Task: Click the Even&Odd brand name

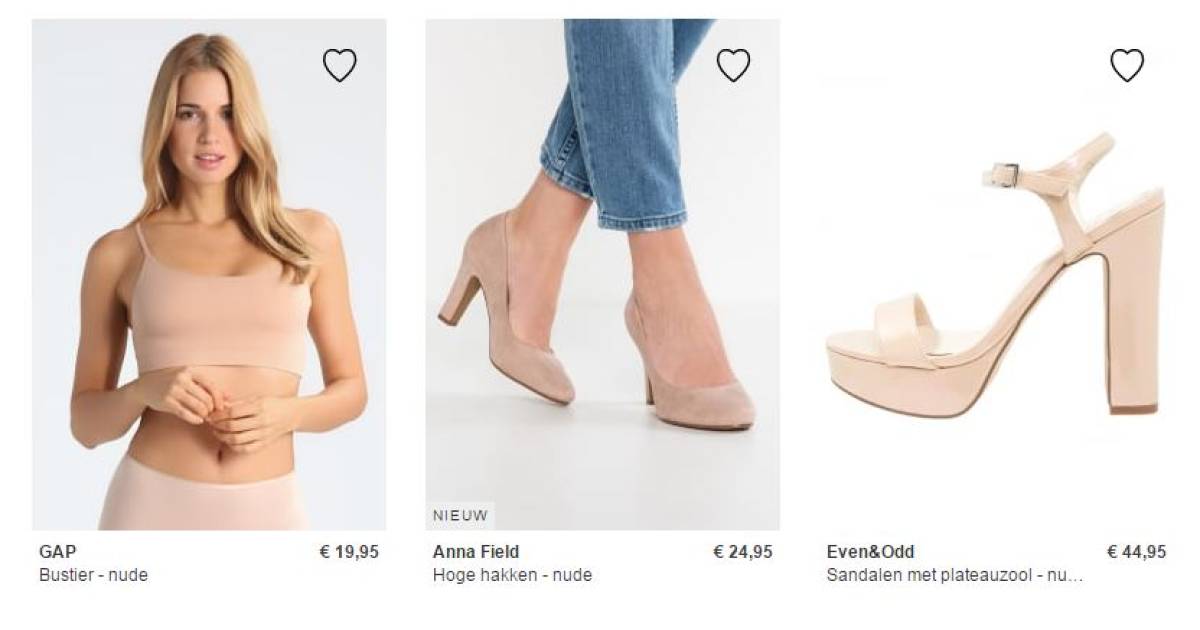Action: [870, 552]
